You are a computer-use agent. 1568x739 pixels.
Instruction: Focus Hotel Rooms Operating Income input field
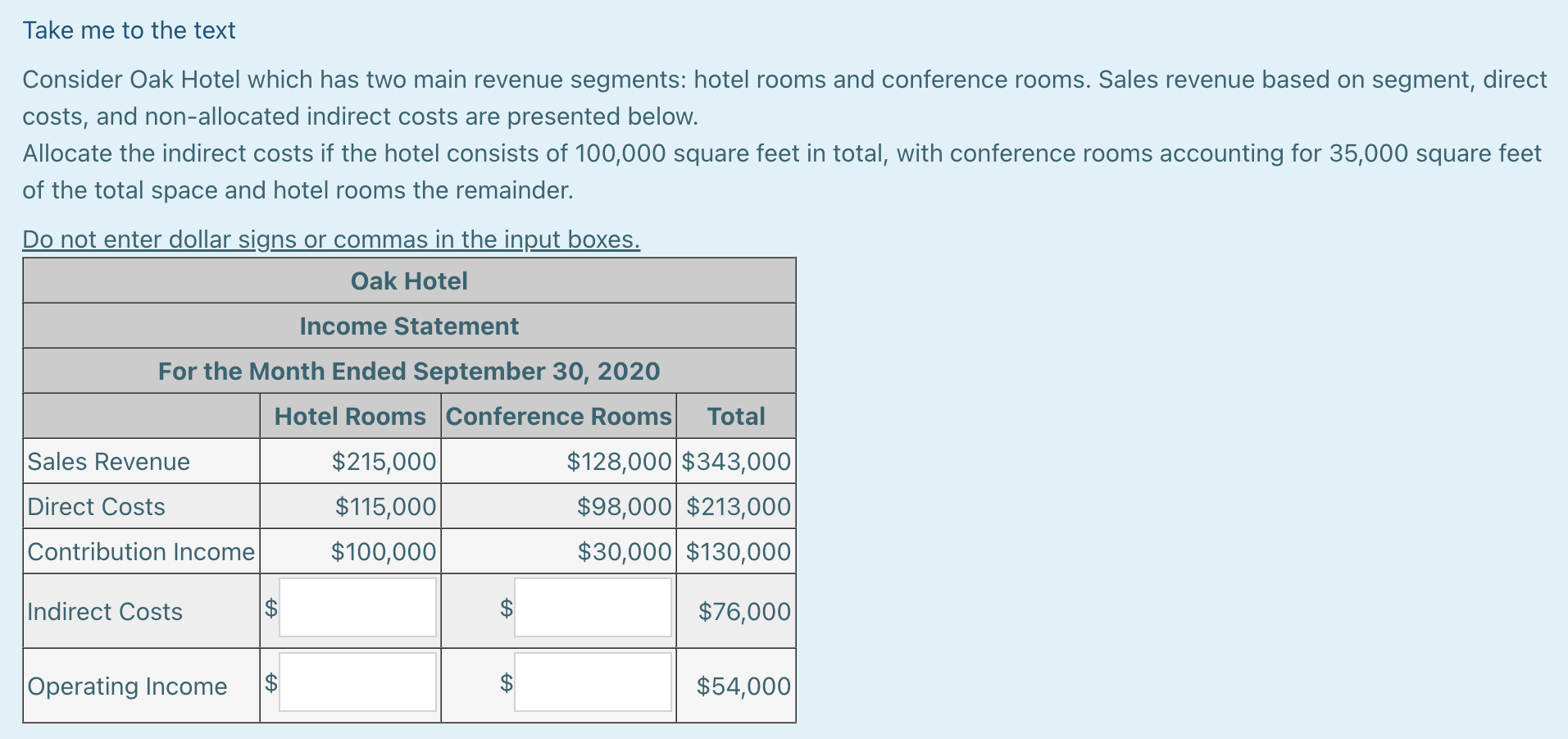(x=357, y=682)
